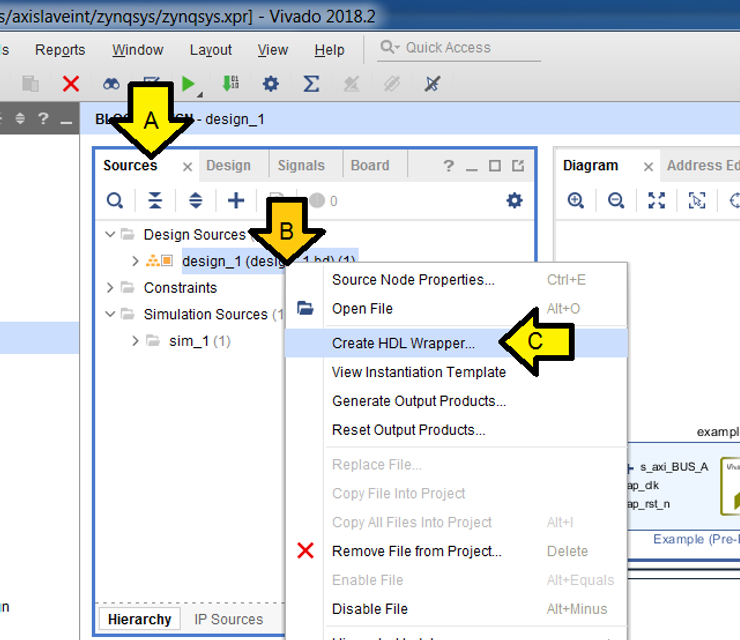Expand the design_1 tree node

pyautogui.click(x=135, y=261)
